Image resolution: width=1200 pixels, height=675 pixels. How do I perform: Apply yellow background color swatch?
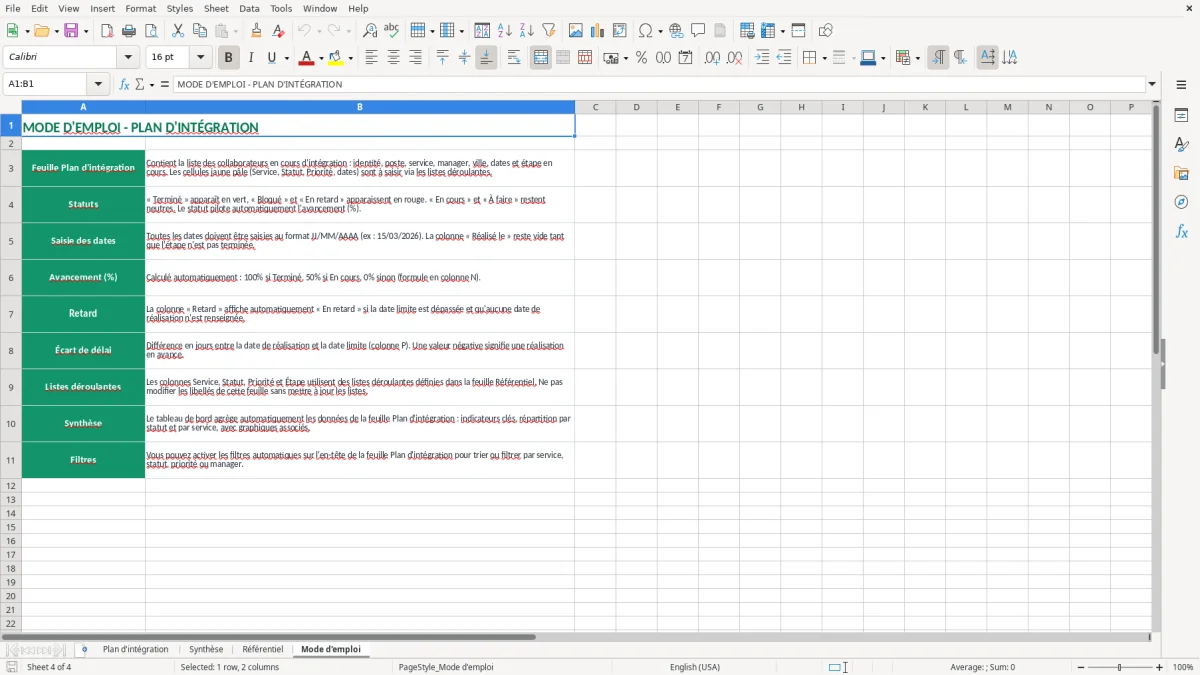click(x=336, y=58)
